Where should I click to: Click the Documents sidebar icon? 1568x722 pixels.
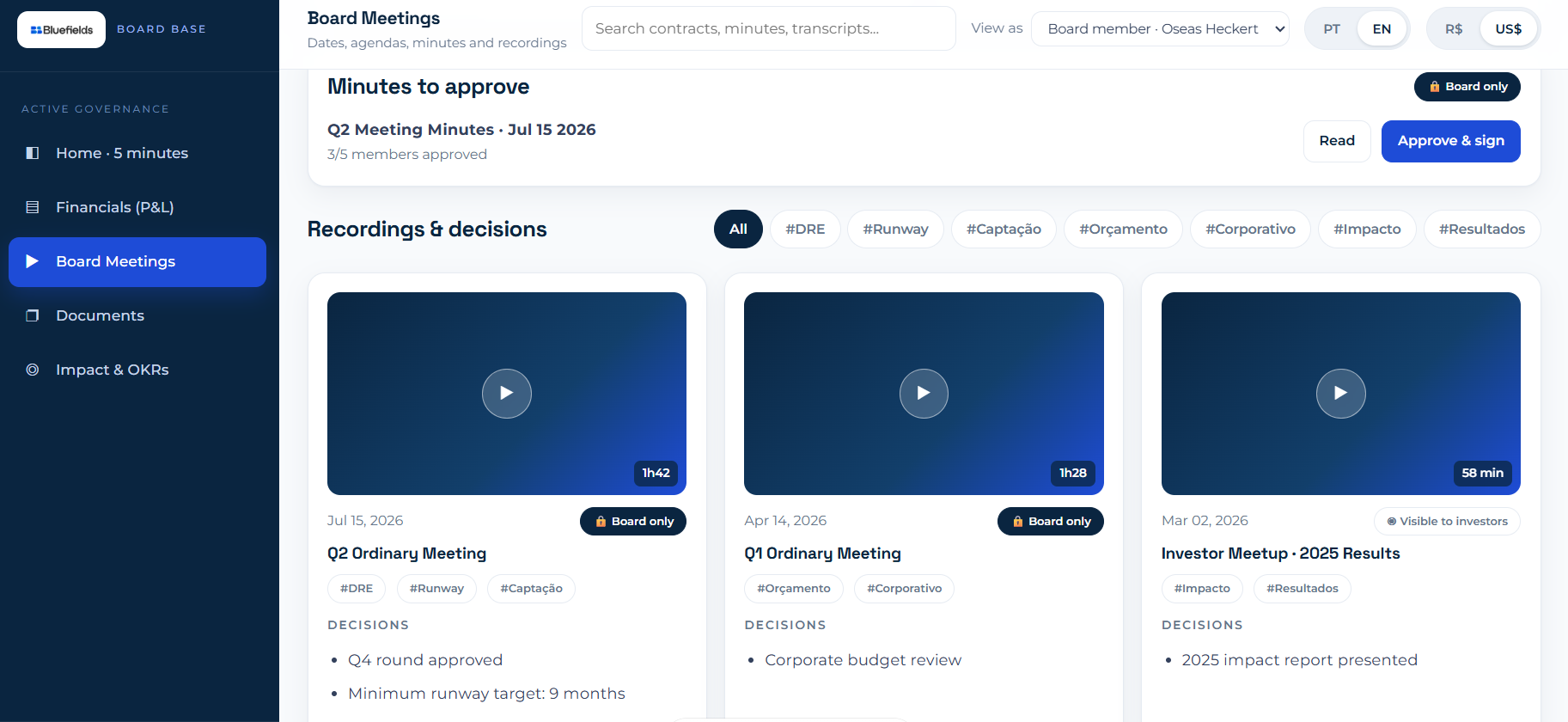coord(33,315)
